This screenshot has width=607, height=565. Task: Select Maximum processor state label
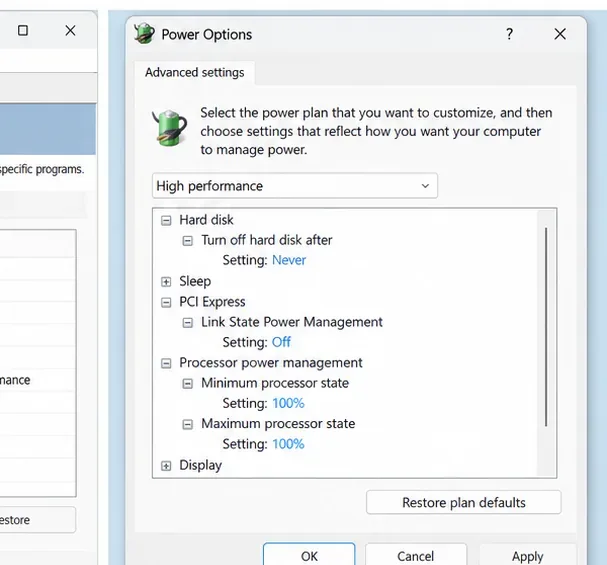click(278, 424)
